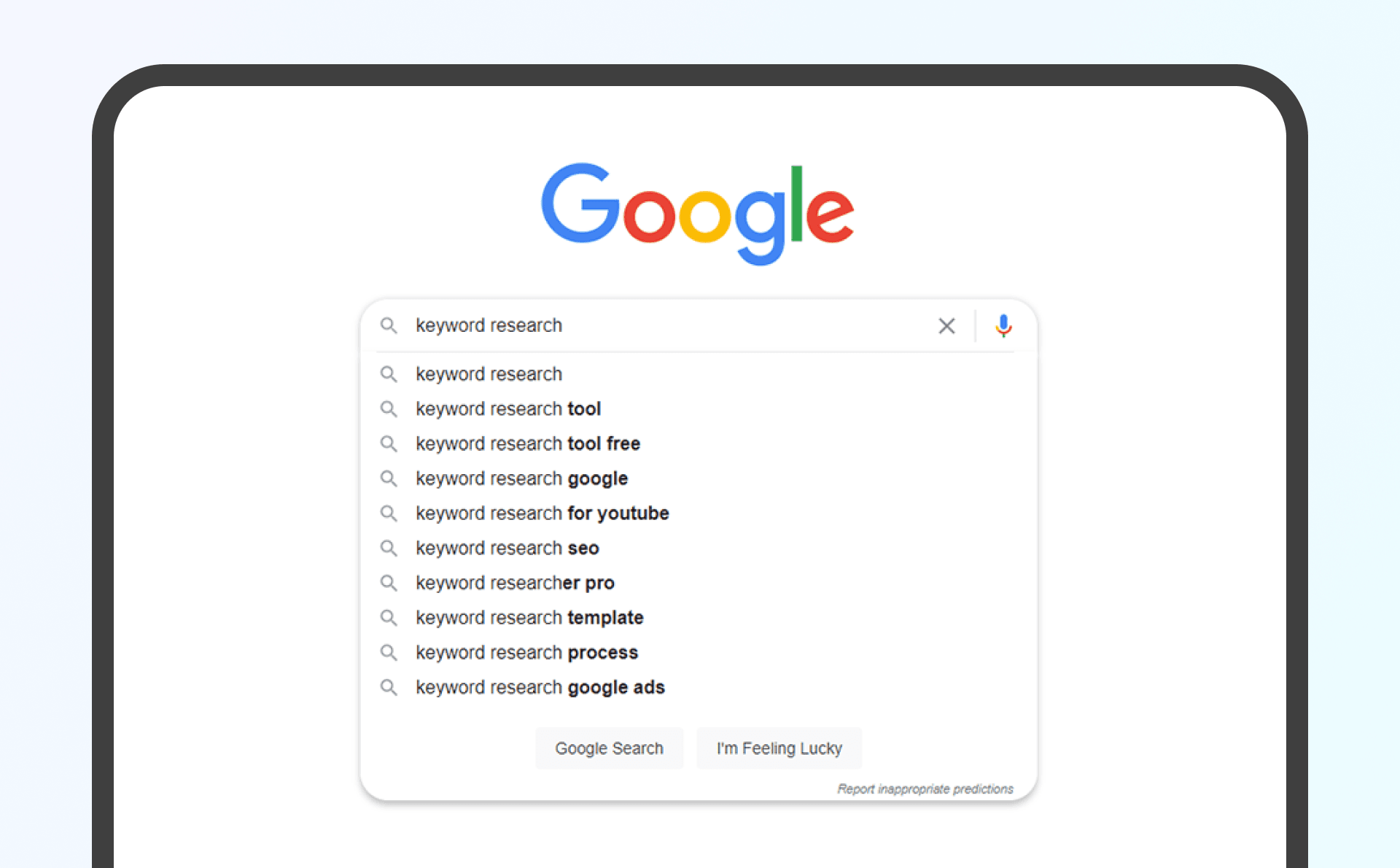Select the suggestion 'keyword research google'
The image size is (1400, 868).
[x=521, y=478]
